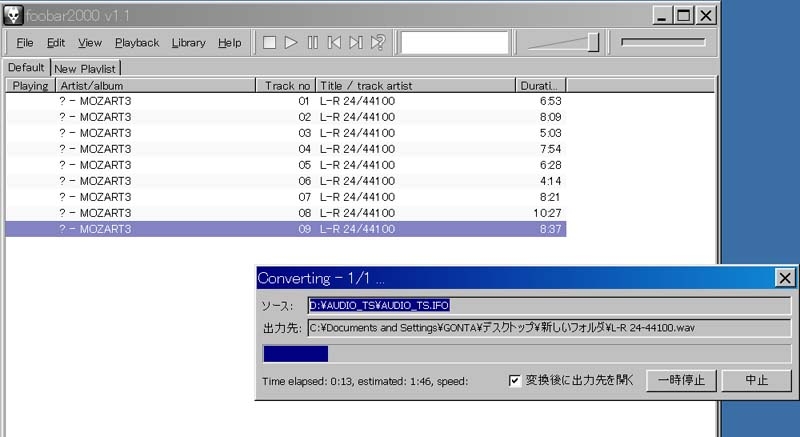
Task: Click the 中止 abort button
Action: coord(757,380)
